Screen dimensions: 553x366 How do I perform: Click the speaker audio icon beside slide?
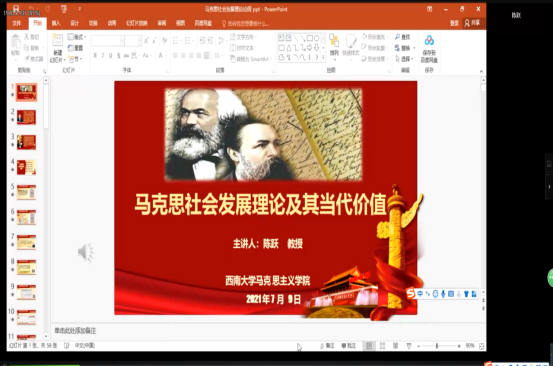point(85,252)
